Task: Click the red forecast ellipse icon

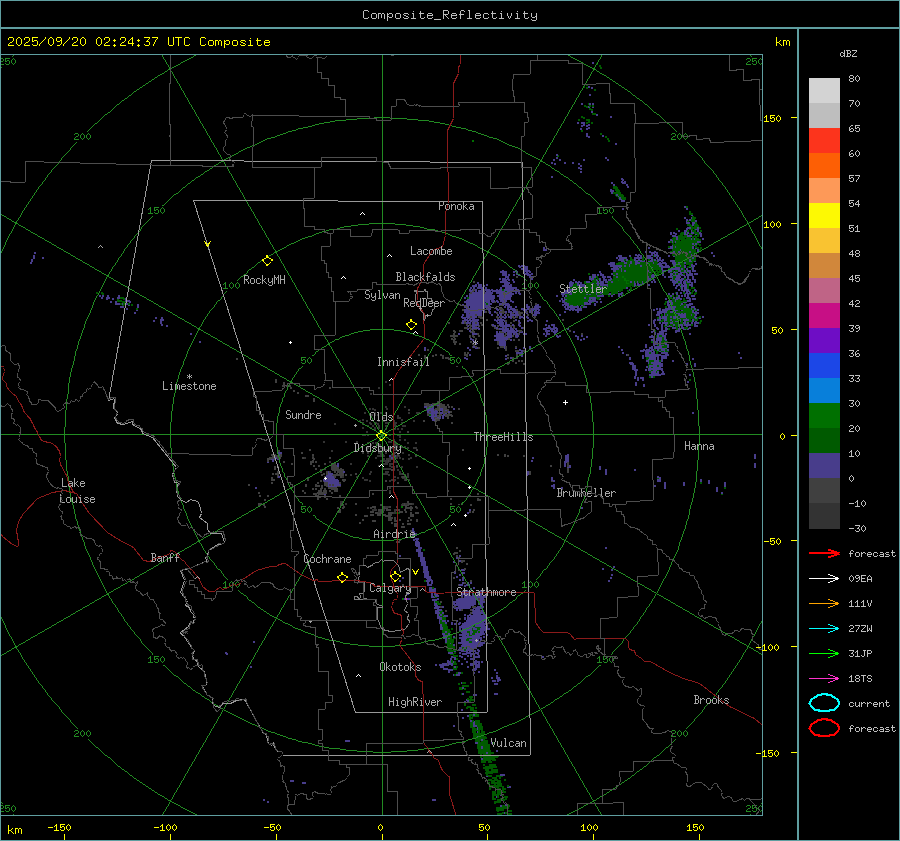Action: 824,728
